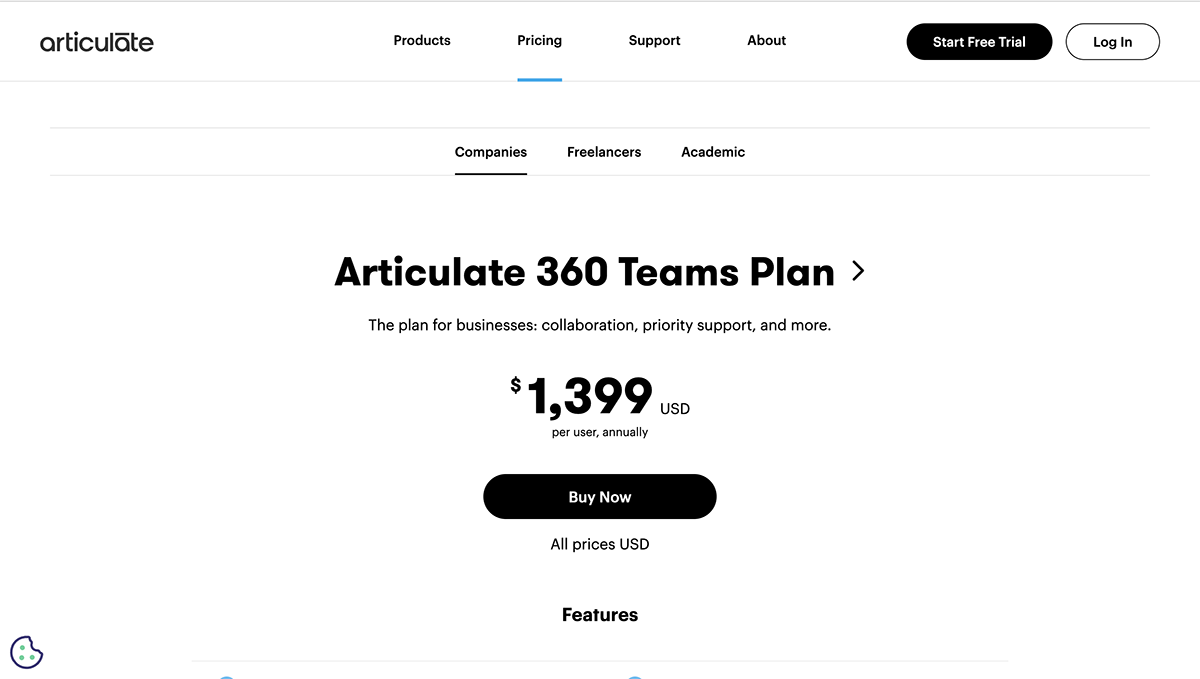The width and height of the screenshot is (1200, 679).
Task: Click the blue feature icon in left column
Action: click(x=226, y=676)
